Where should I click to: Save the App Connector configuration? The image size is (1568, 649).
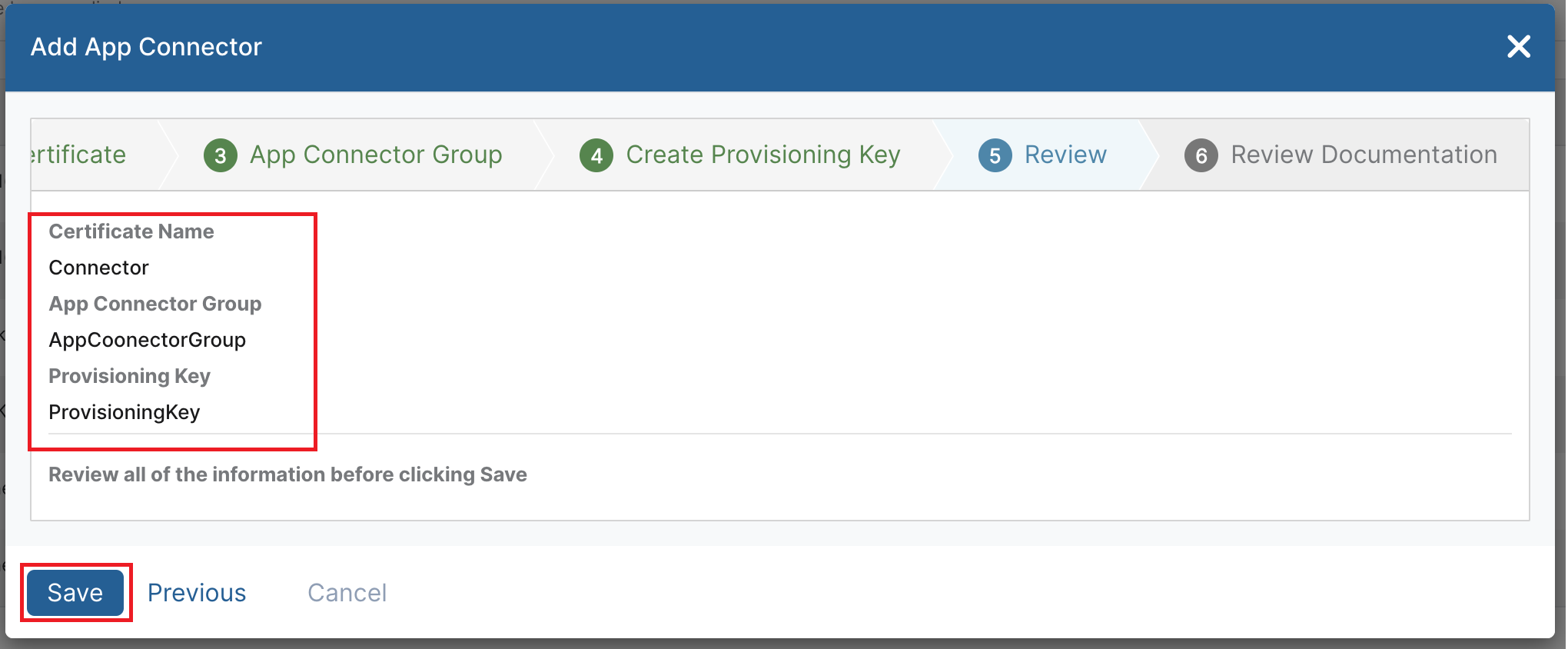[75, 593]
